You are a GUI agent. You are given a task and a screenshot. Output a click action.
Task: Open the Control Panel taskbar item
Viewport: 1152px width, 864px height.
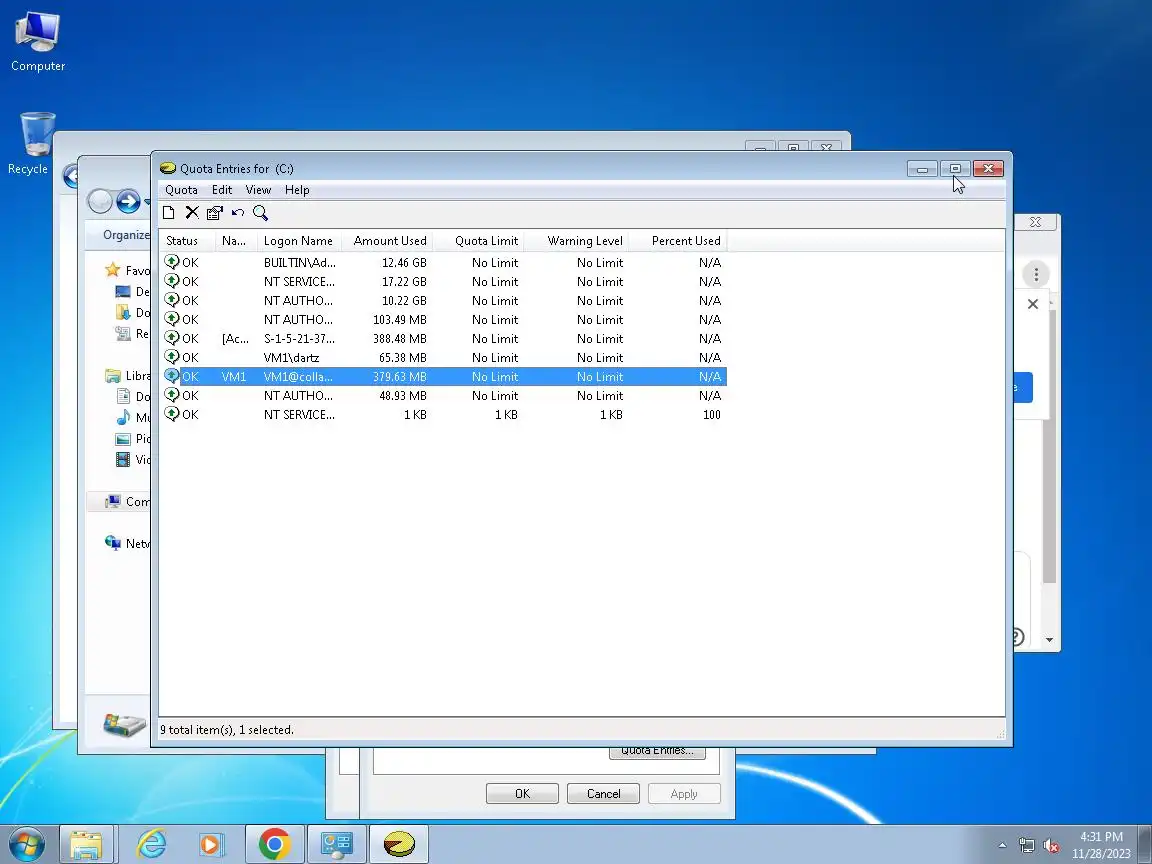pyautogui.click(x=336, y=844)
